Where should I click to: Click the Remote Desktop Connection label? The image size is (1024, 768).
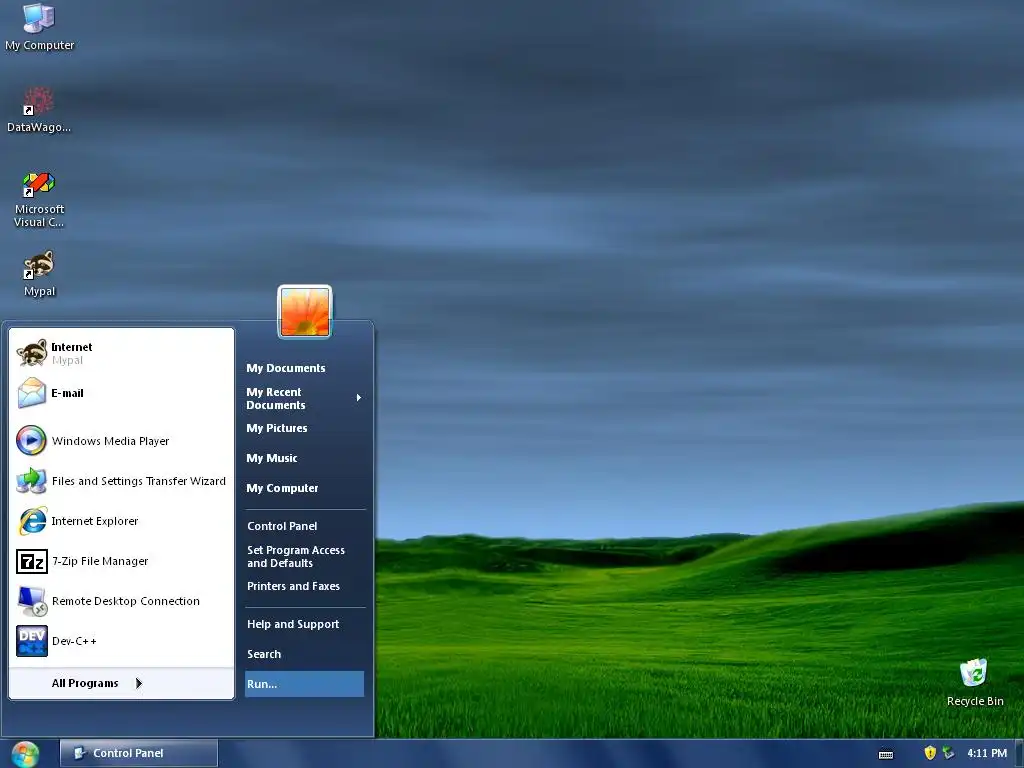coord(125,601)
